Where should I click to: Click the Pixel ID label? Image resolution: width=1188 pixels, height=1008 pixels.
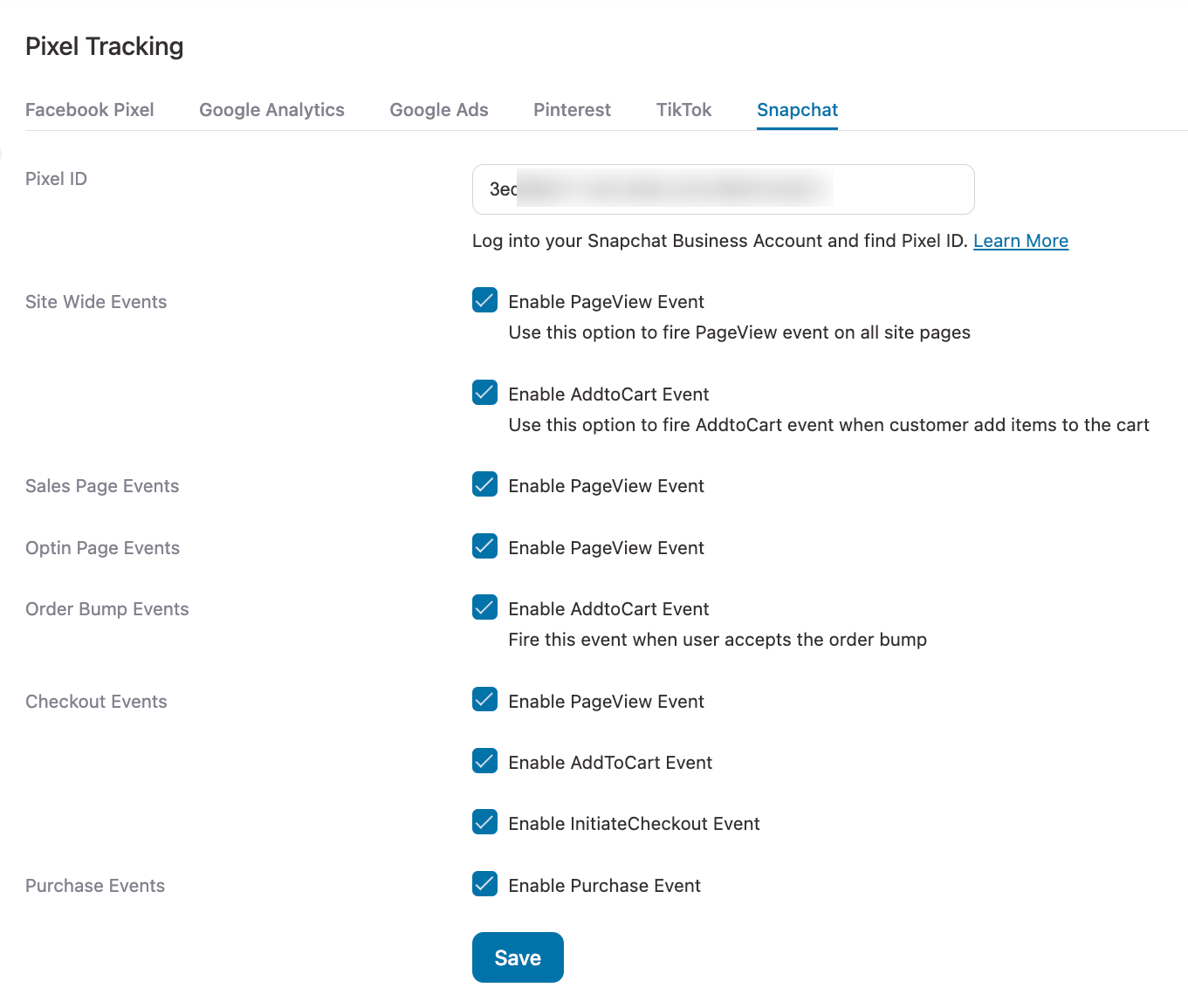56,179
